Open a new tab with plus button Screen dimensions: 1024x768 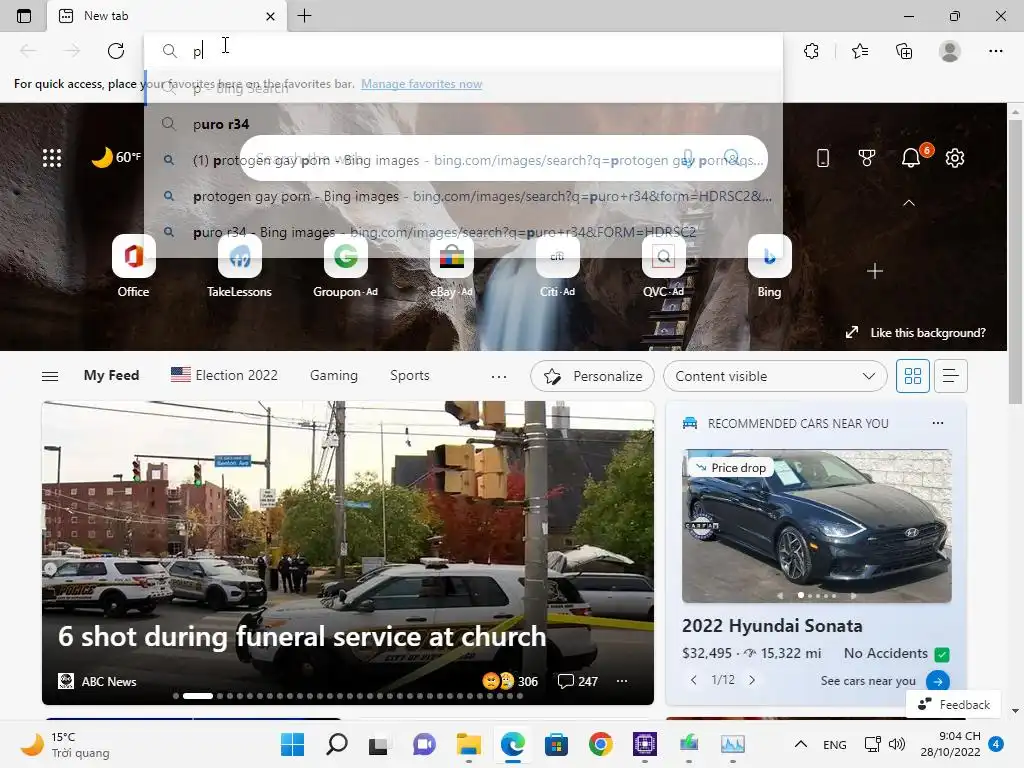[304, 16]
